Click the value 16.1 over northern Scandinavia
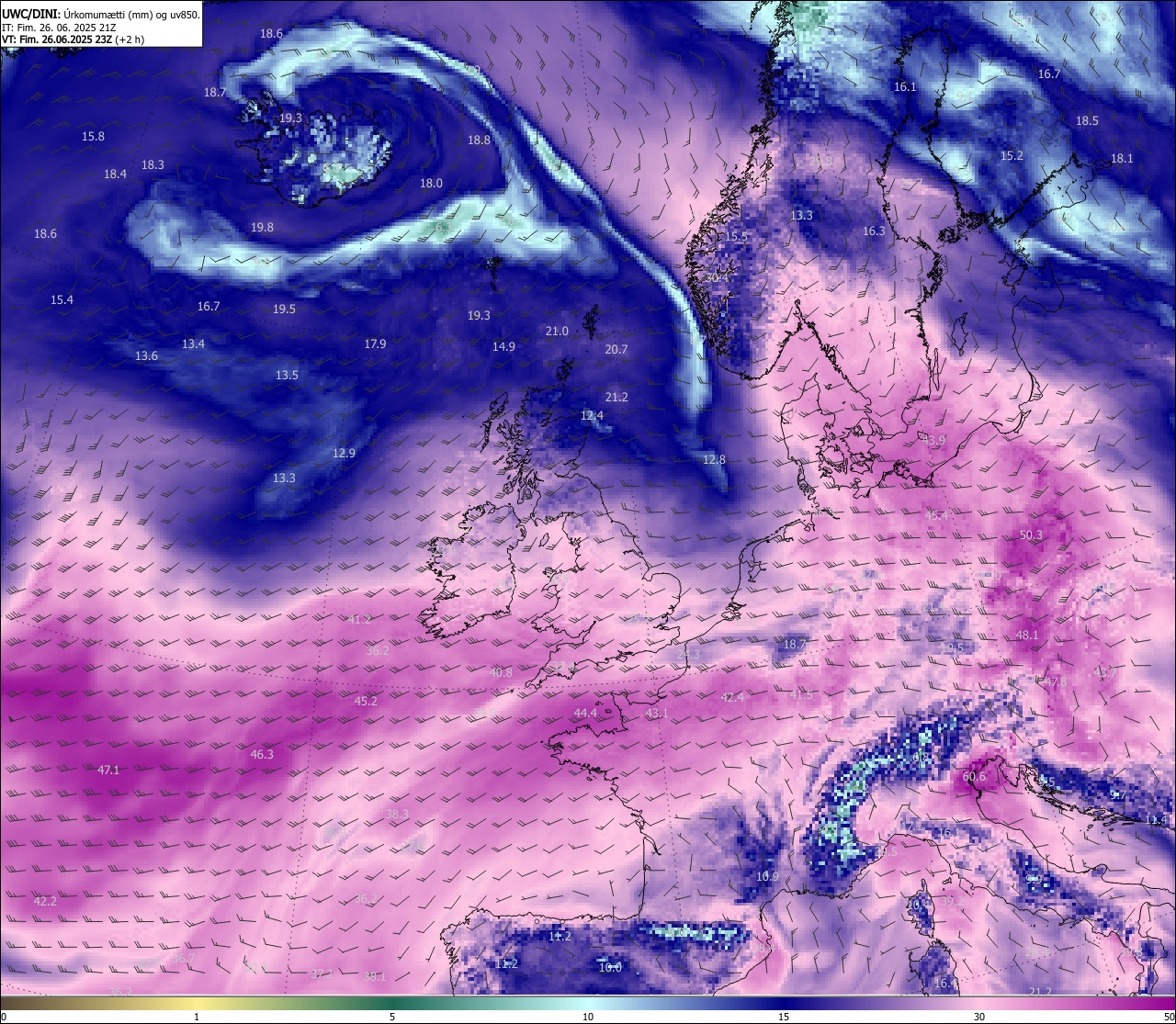This screenshot has width=1176, height=1024. coord(905,86)
